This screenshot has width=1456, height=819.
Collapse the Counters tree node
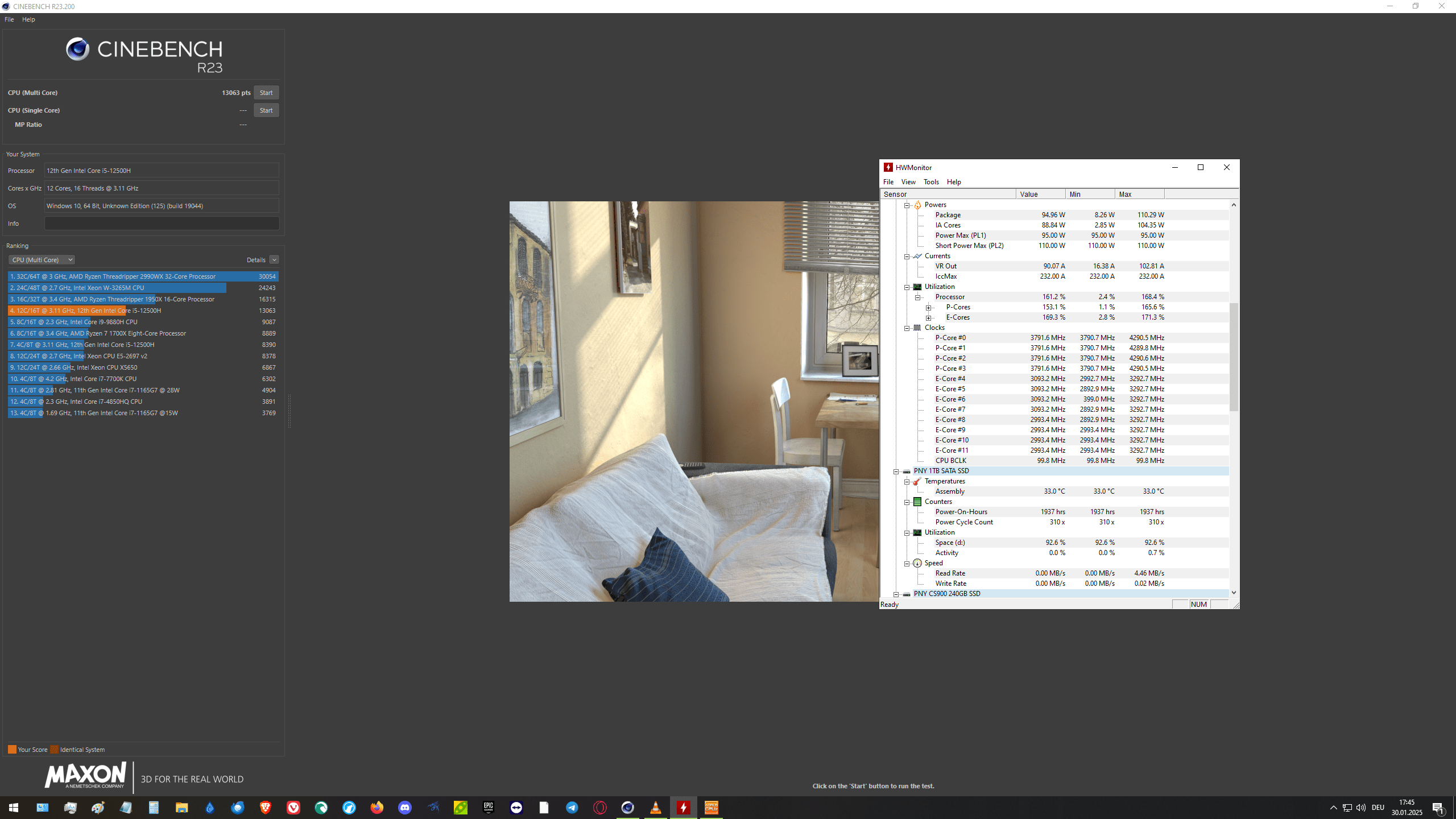(x=907, y=502)
